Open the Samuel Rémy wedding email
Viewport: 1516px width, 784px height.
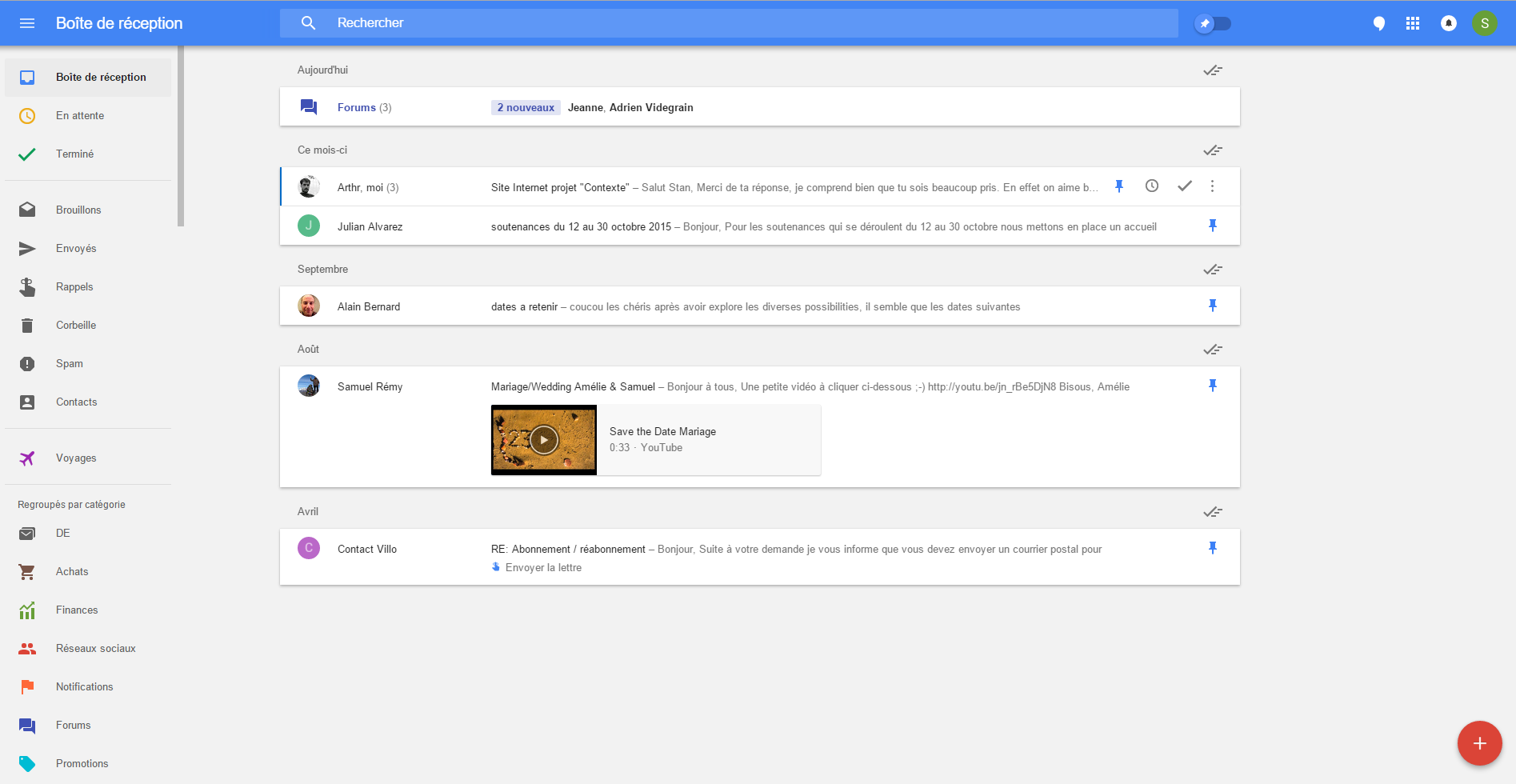point(810,386)
